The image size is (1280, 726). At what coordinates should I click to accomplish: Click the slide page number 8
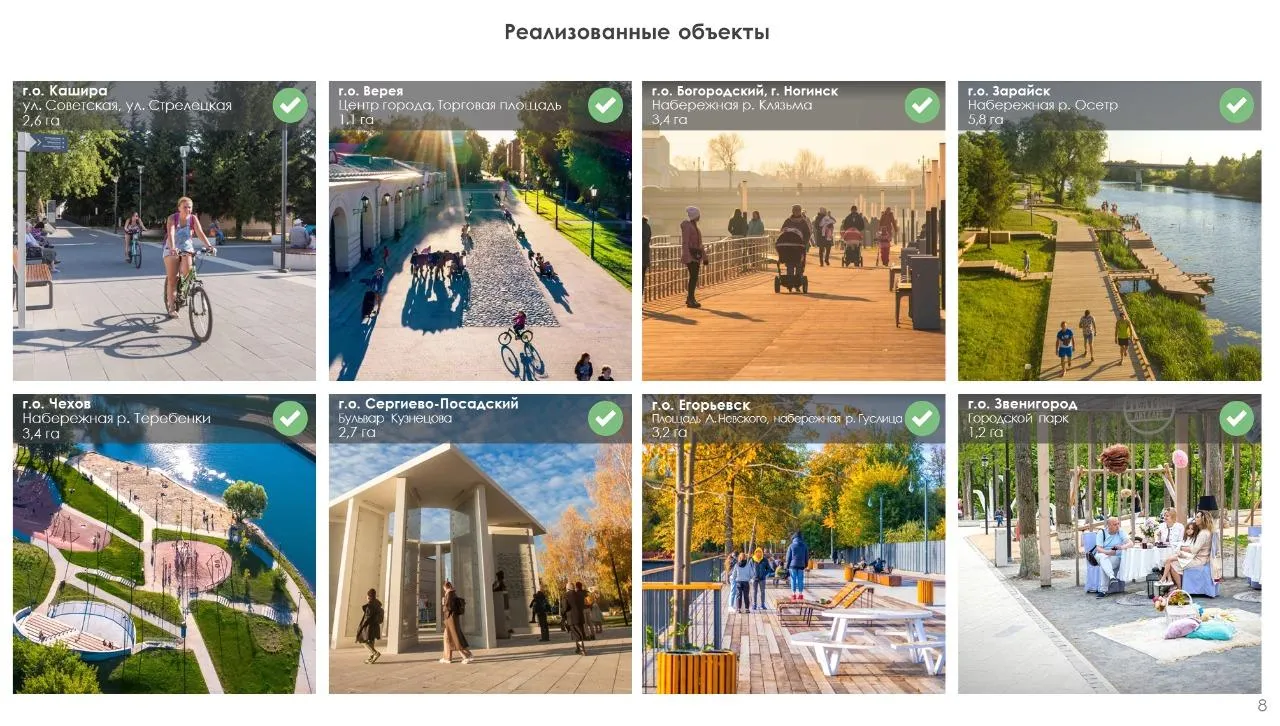(1262, 705)
